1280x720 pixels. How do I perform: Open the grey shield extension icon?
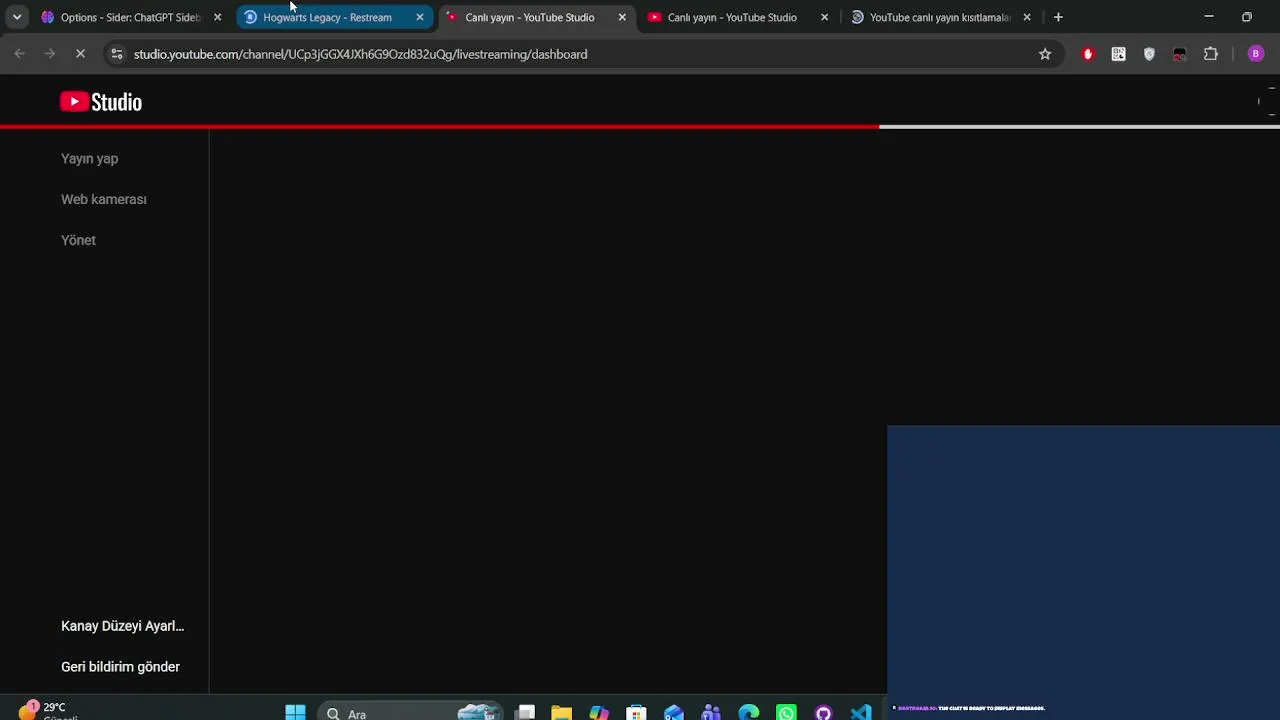[1149, 54]
